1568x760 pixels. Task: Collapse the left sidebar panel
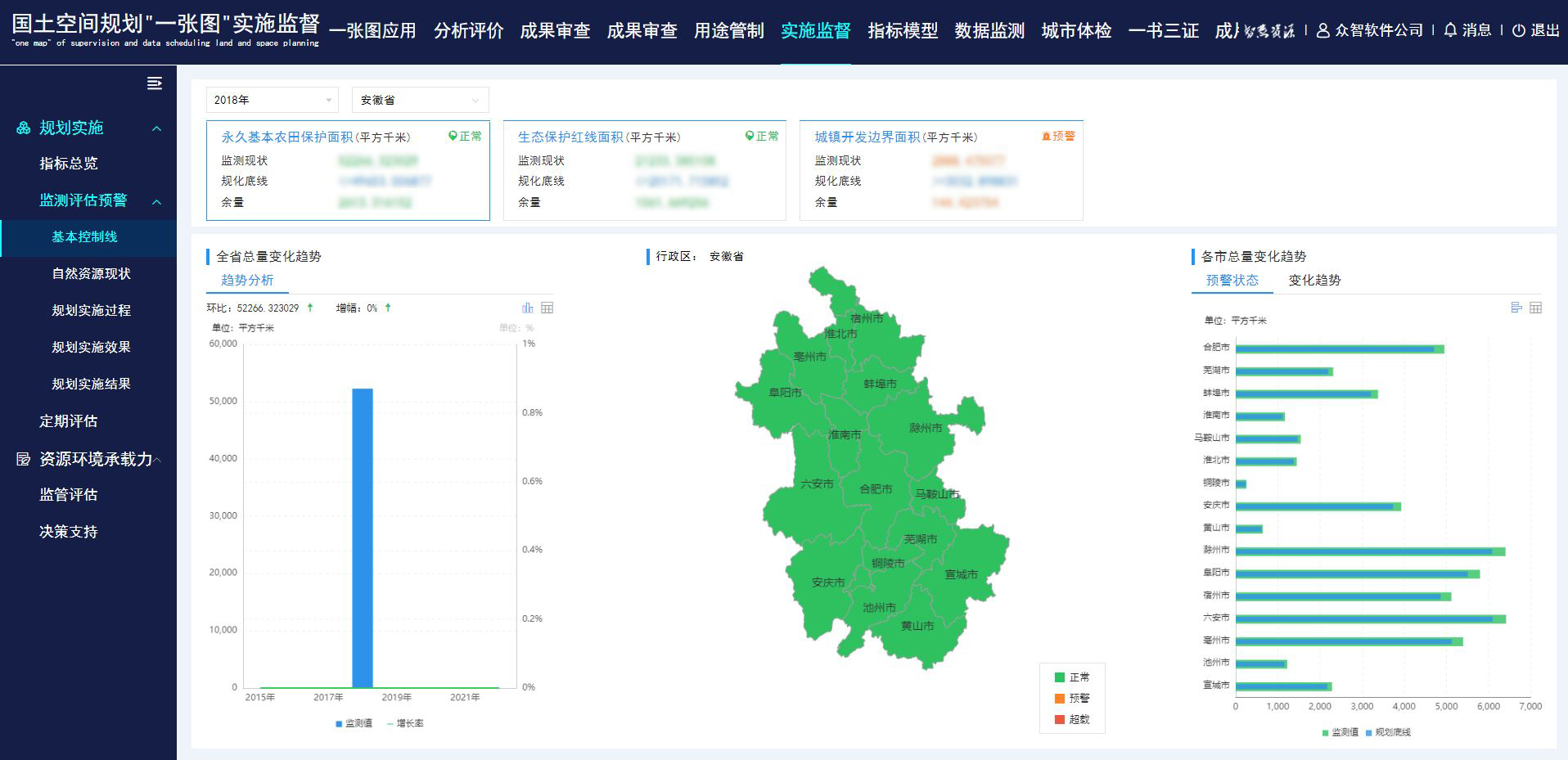tap(154, 83)
